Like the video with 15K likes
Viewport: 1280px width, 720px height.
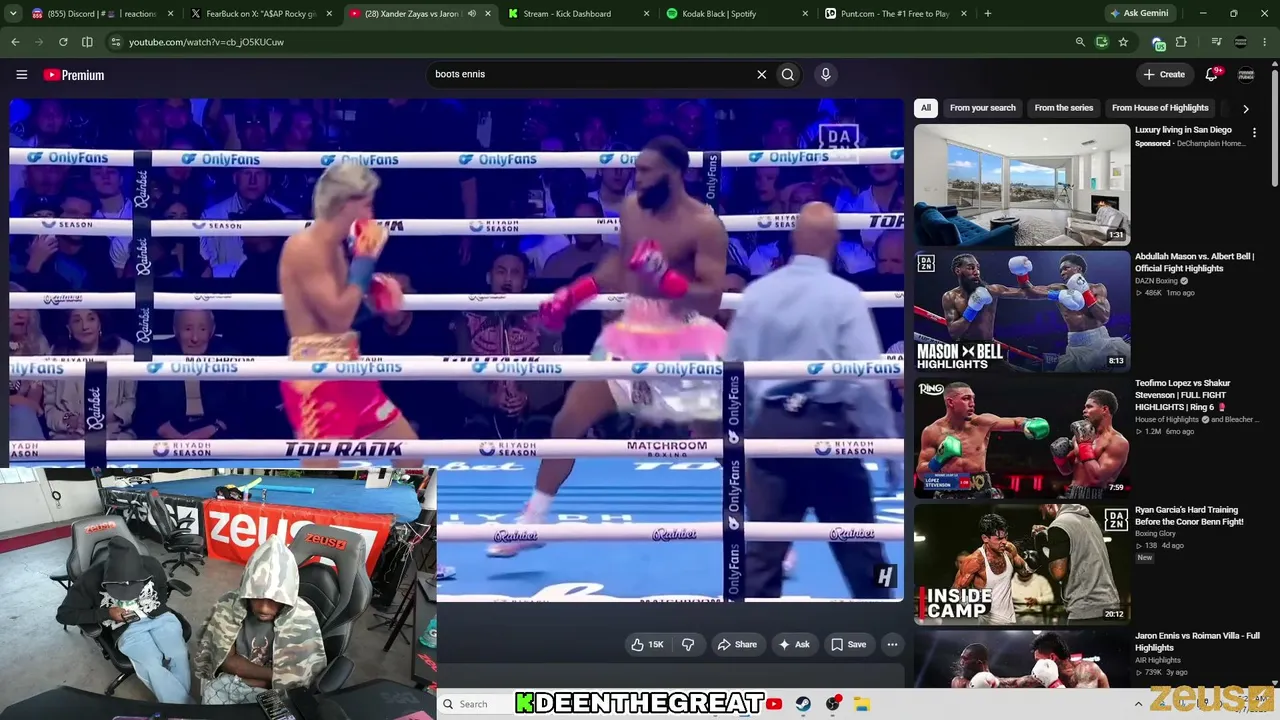coord(647,645)
